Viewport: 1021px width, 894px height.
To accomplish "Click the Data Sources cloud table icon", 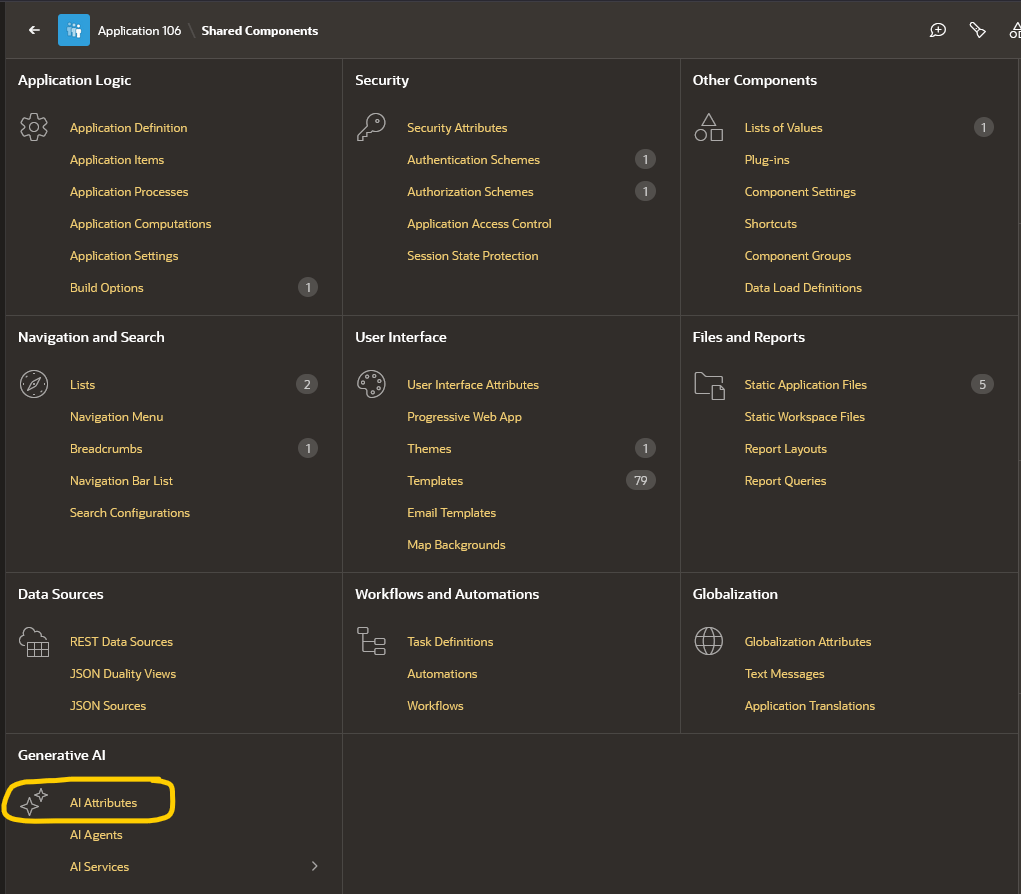I will 34,642.
